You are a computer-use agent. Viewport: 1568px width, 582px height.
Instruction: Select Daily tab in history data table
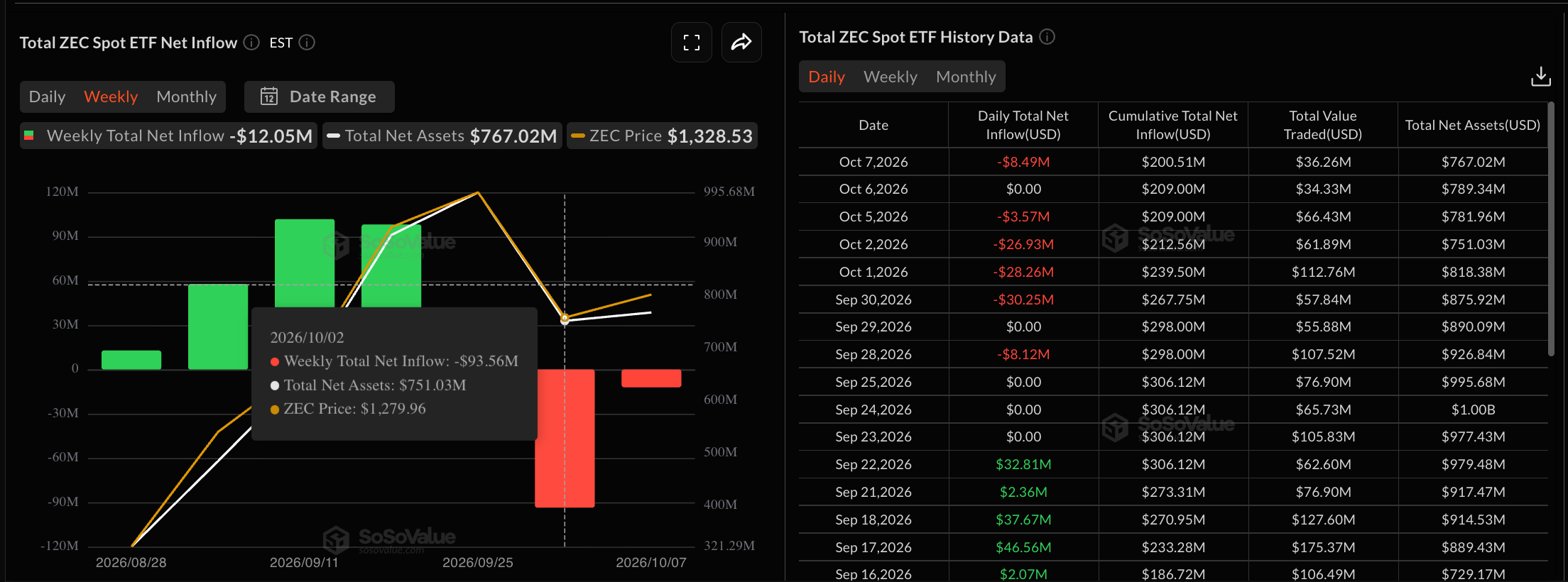pyautogui.click(x=827, y=77)
